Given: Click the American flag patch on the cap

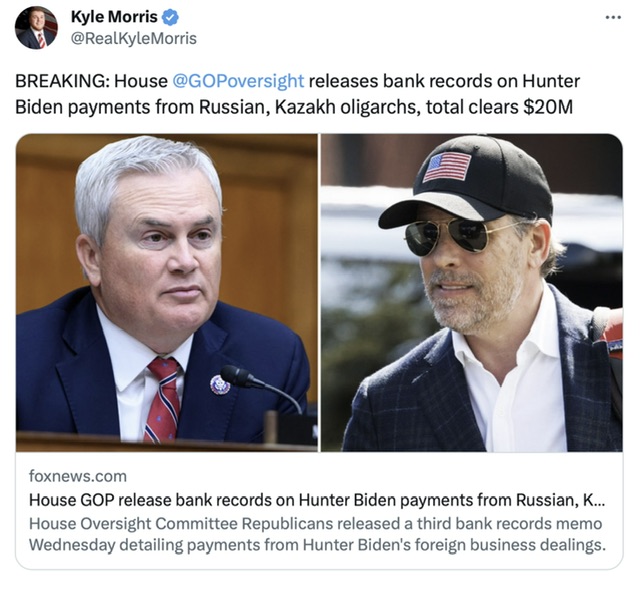Looking at the screenshot, I should (x=447, y=166).
